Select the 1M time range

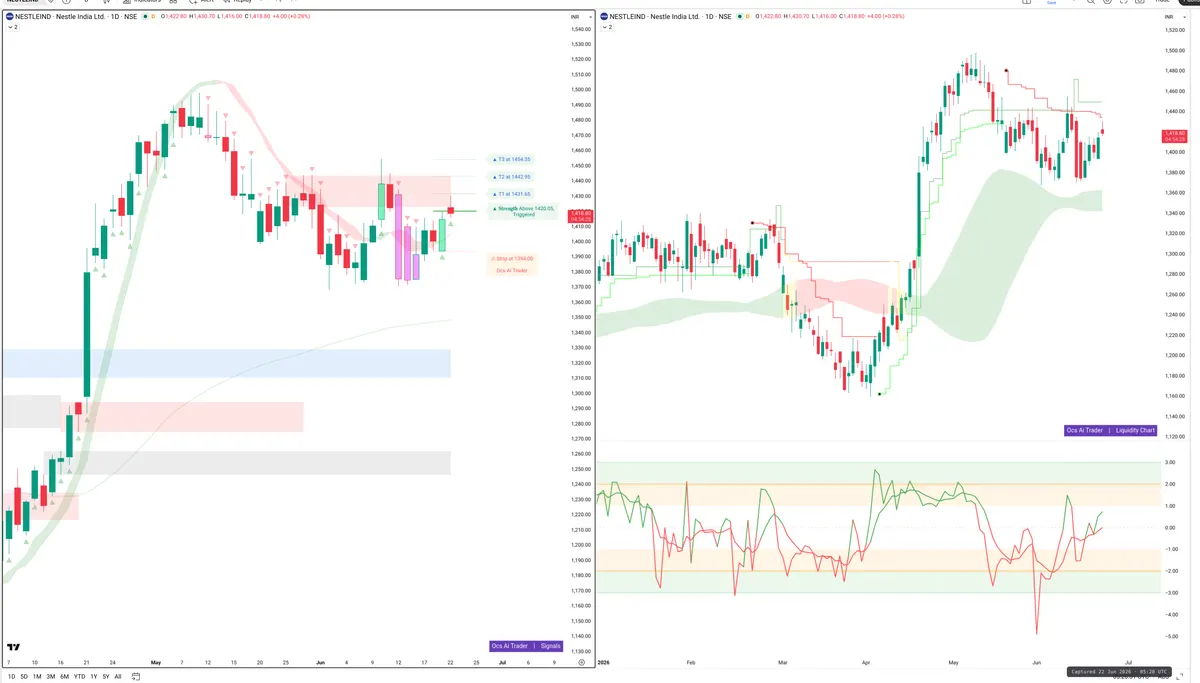[x=37, y=676]
